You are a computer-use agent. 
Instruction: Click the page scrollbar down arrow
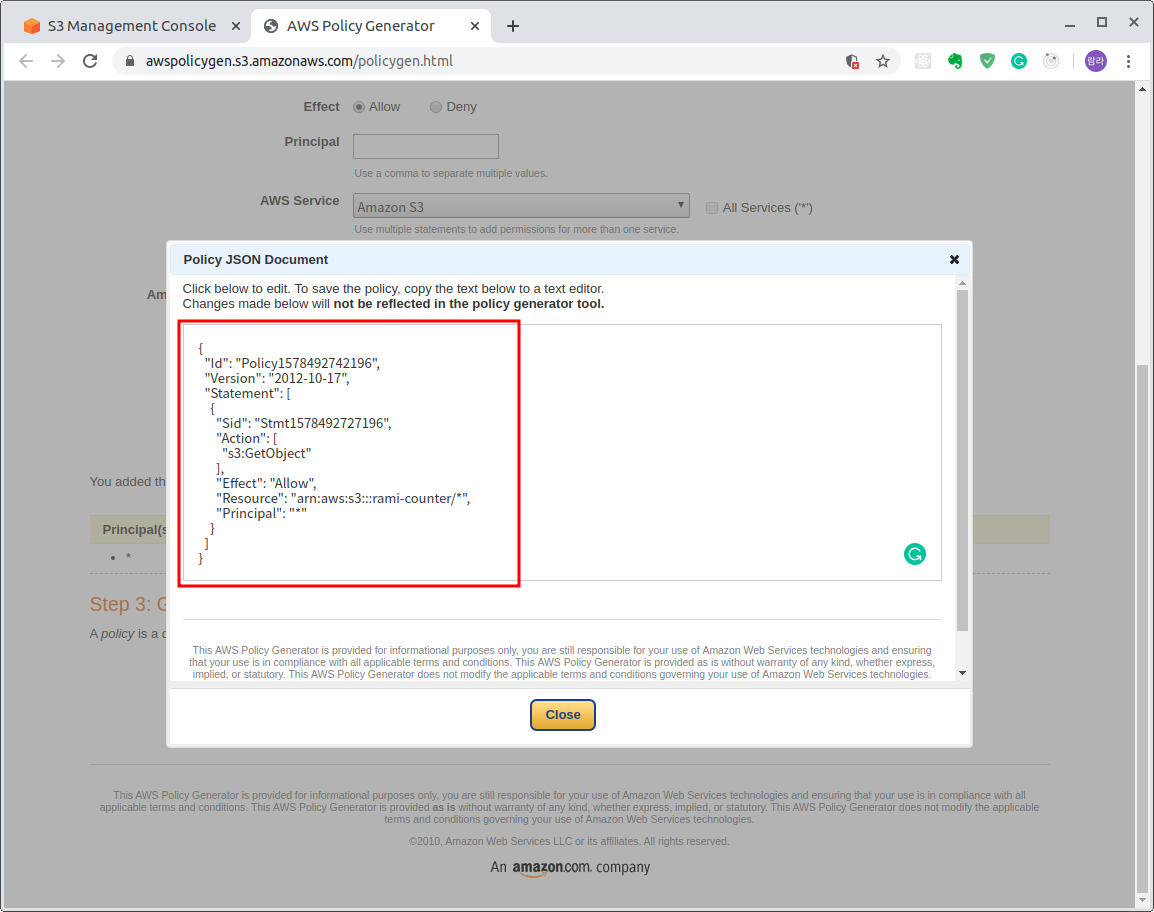[1142, 899]
